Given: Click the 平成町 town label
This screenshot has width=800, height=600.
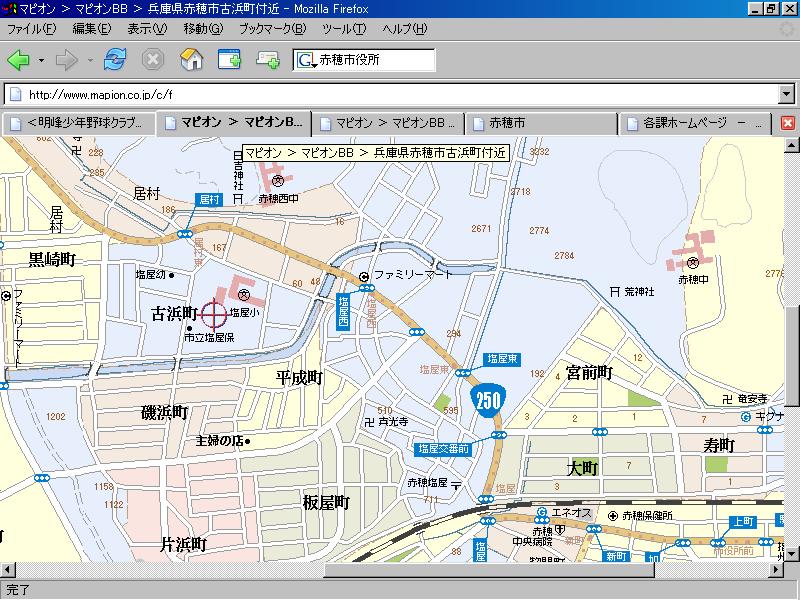Looking at the screenshot, I should [299, 378].
